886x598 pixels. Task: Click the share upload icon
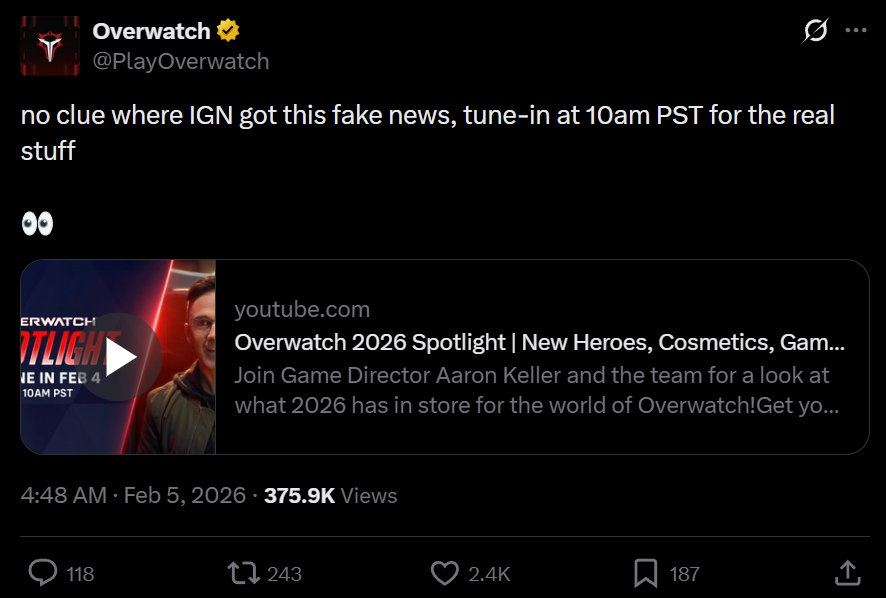click(x=847, y=573)
